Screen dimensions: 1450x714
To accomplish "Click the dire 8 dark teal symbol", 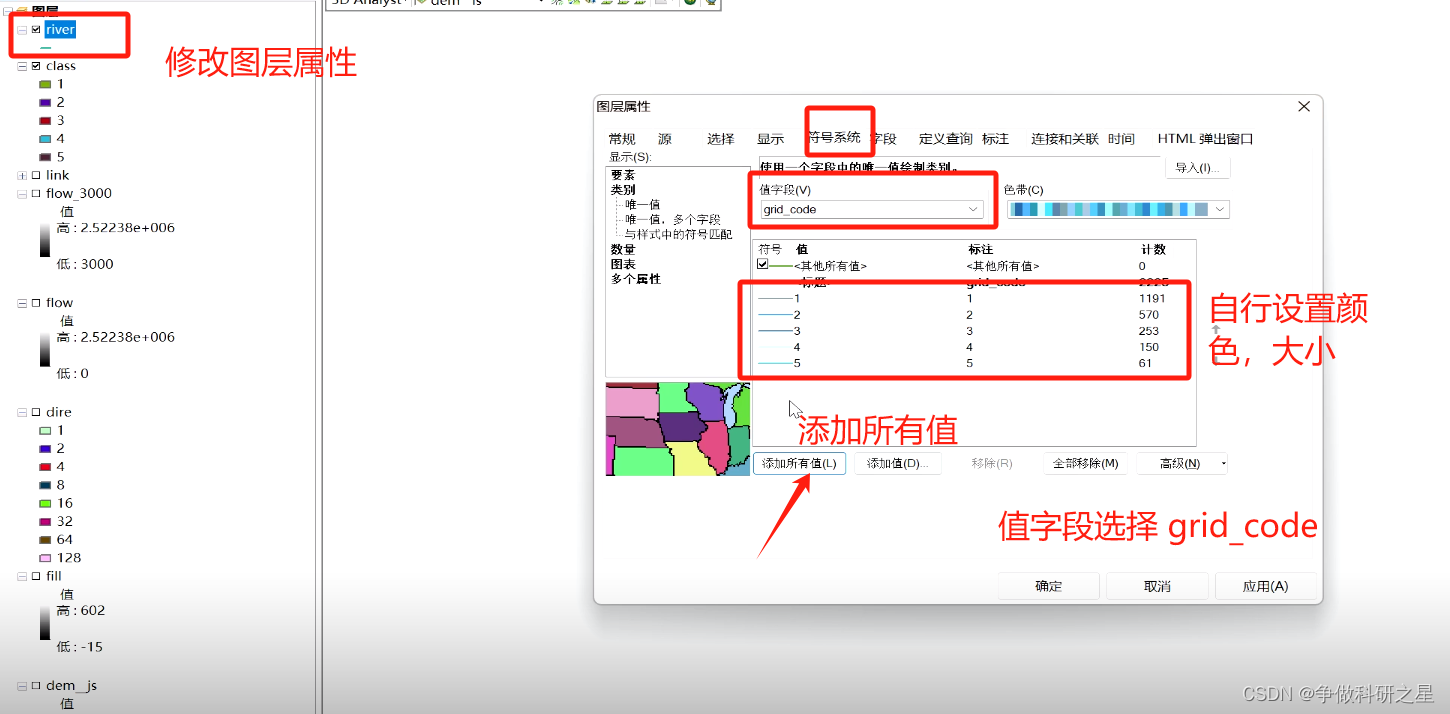I will [x=44, y=485].
